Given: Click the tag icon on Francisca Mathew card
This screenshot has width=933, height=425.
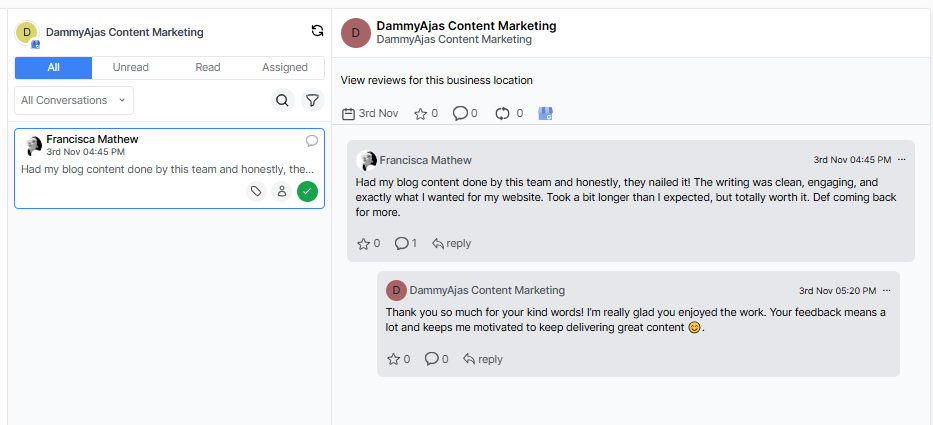Looking at the screenshot, I should point(256,192).
